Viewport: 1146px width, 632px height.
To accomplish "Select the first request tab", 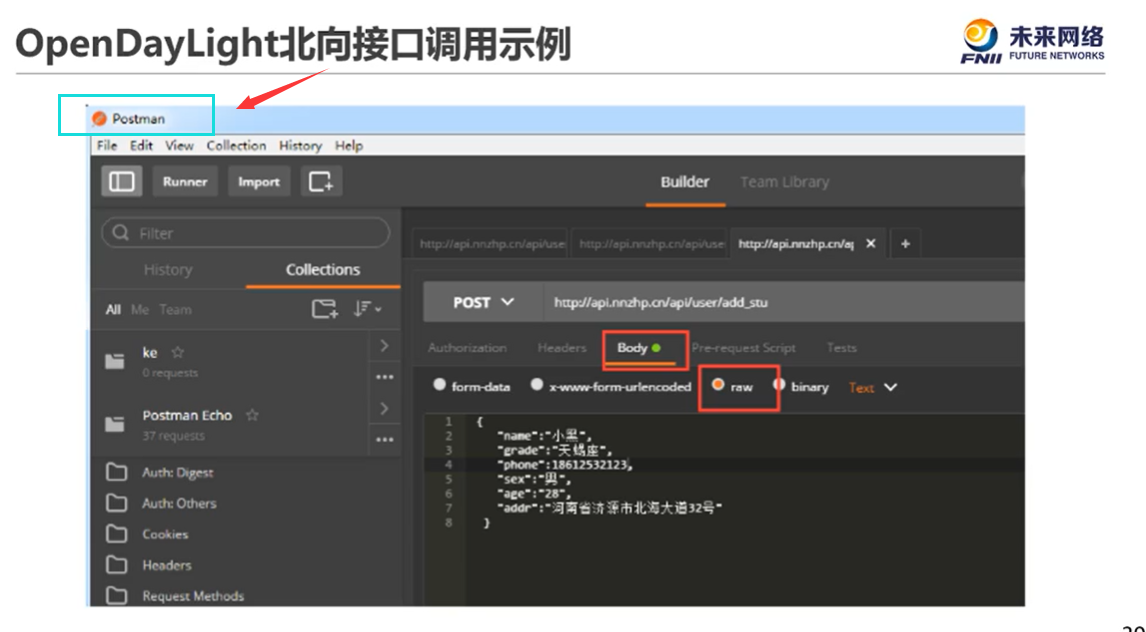I will tap(489, 243).
